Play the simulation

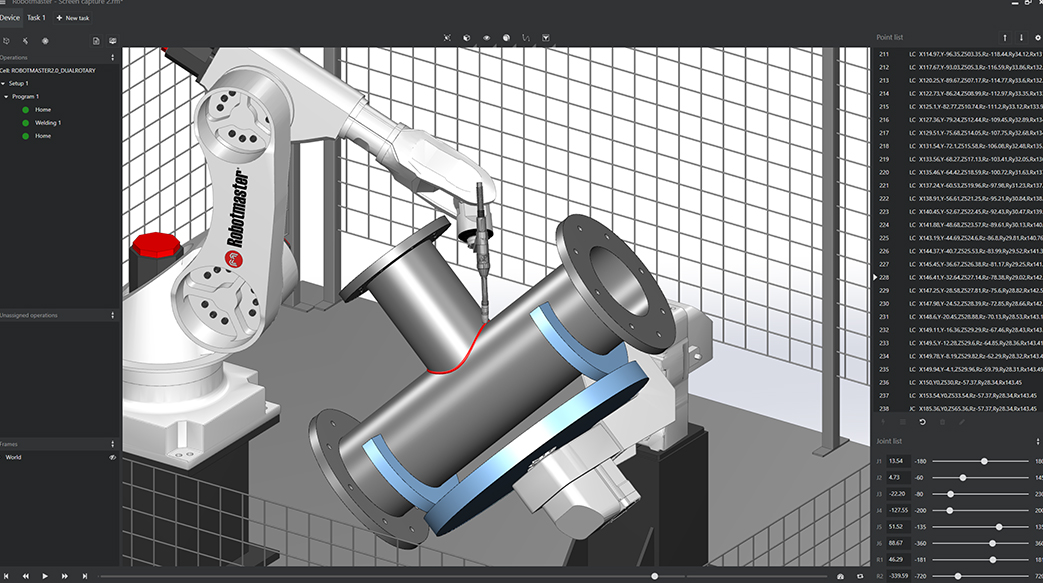point(45,576)
